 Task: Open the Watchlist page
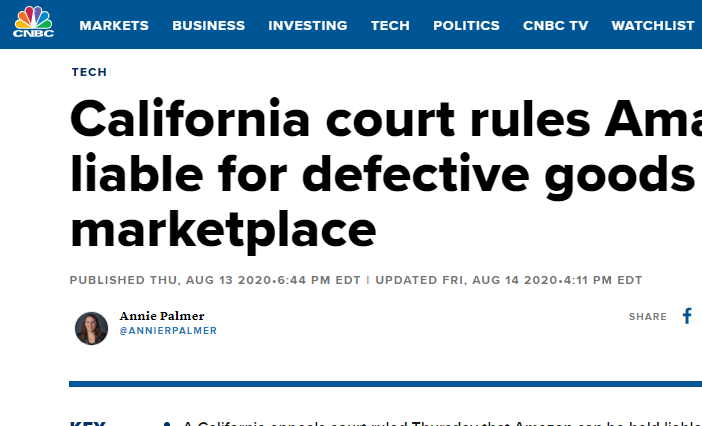[x=653, y=26]
